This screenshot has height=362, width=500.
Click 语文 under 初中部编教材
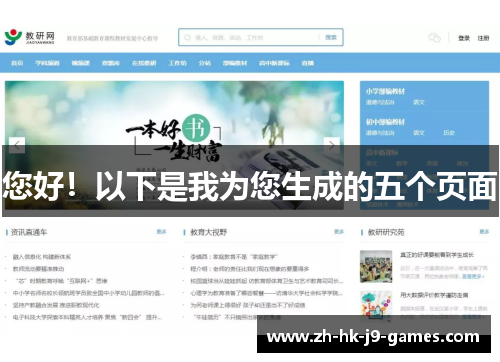(x=419, y=133)
